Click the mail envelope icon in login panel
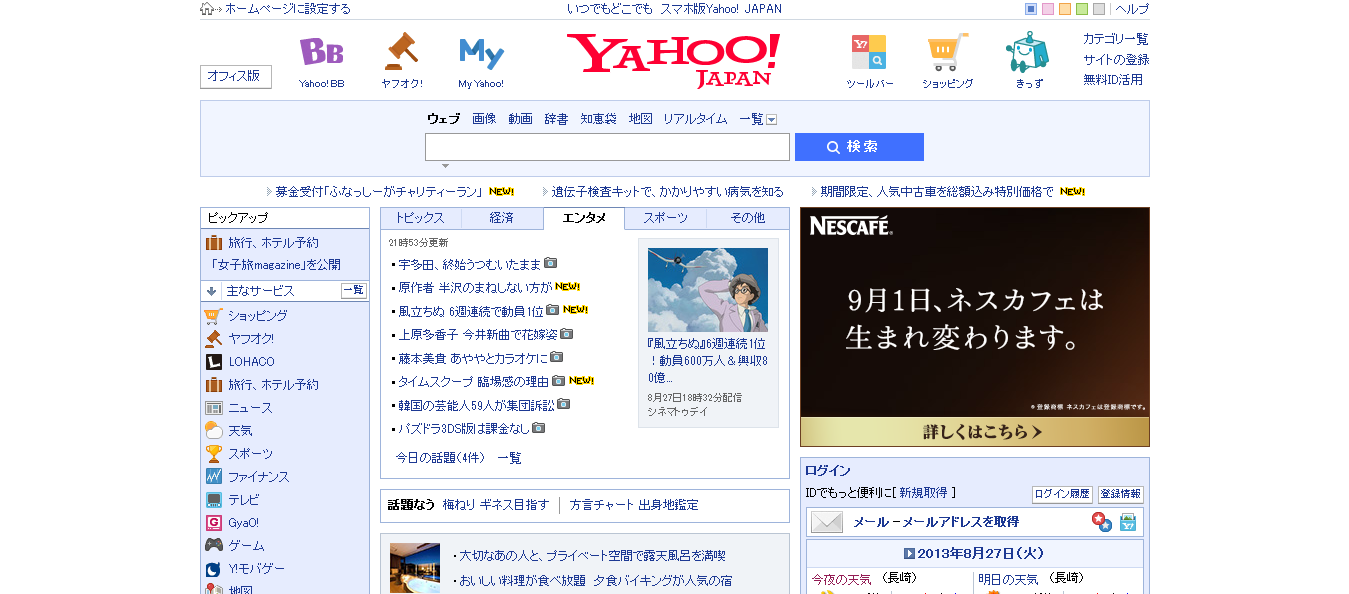 [x=827, y=522]
